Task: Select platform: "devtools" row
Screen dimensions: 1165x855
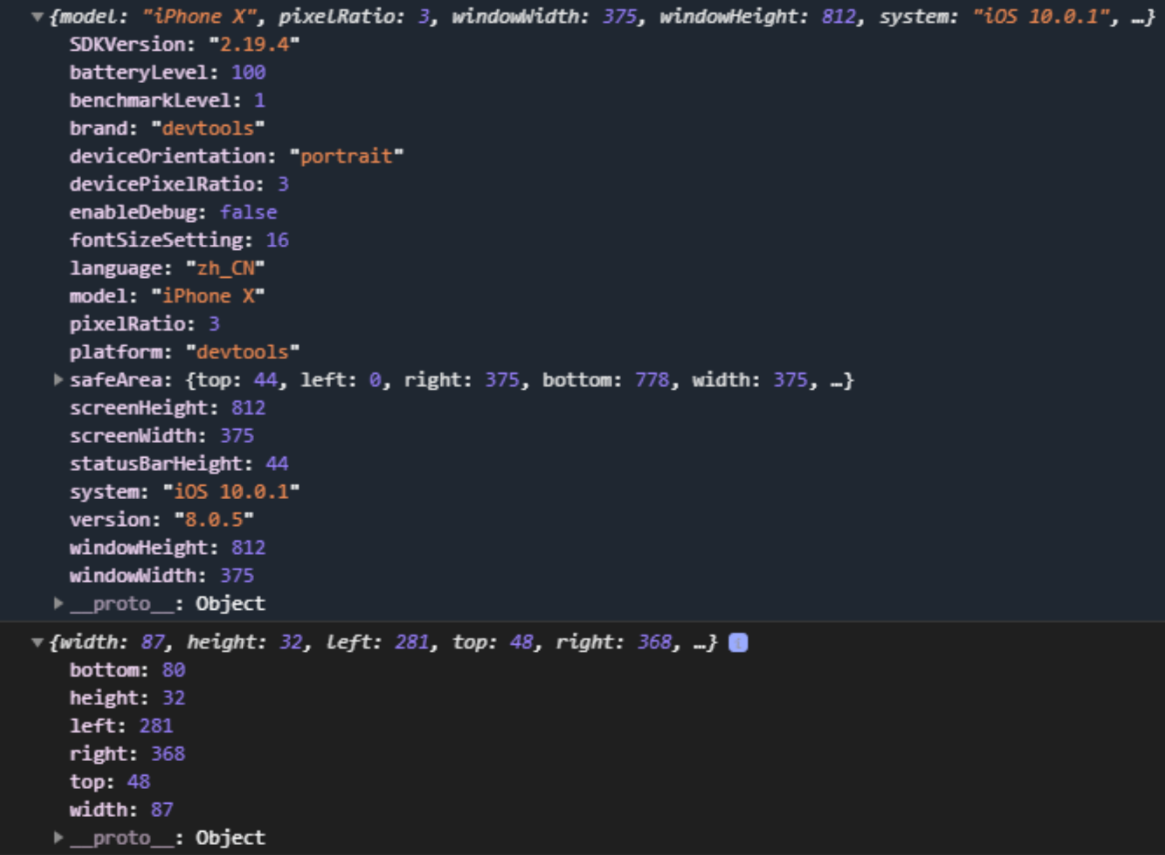Action: click(x=184, y=352)
